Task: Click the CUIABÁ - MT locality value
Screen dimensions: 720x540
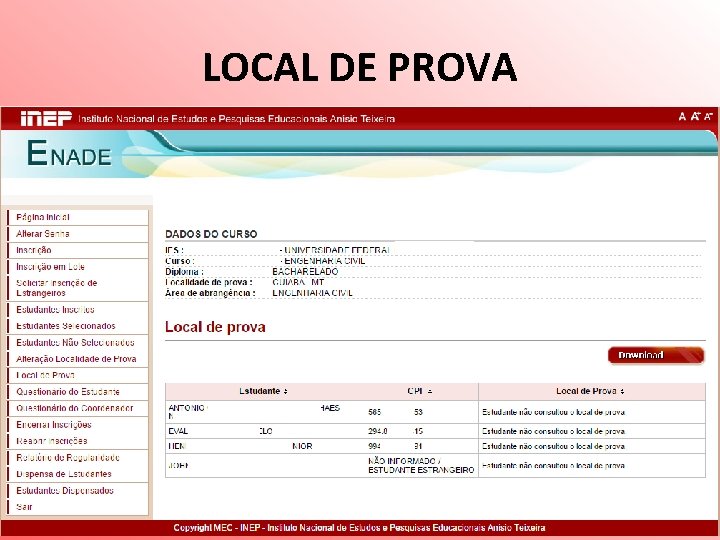Action: [298, 282]
